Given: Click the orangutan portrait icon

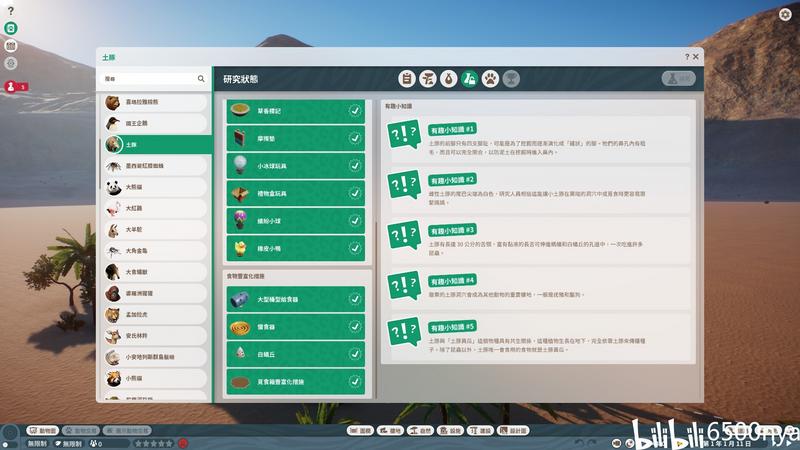Looking at the screenshot, I should (113, 293).
